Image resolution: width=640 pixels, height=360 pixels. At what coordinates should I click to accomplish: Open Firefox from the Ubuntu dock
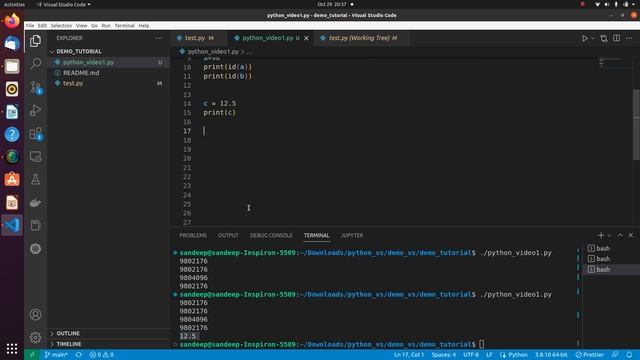tap(12, 20)
